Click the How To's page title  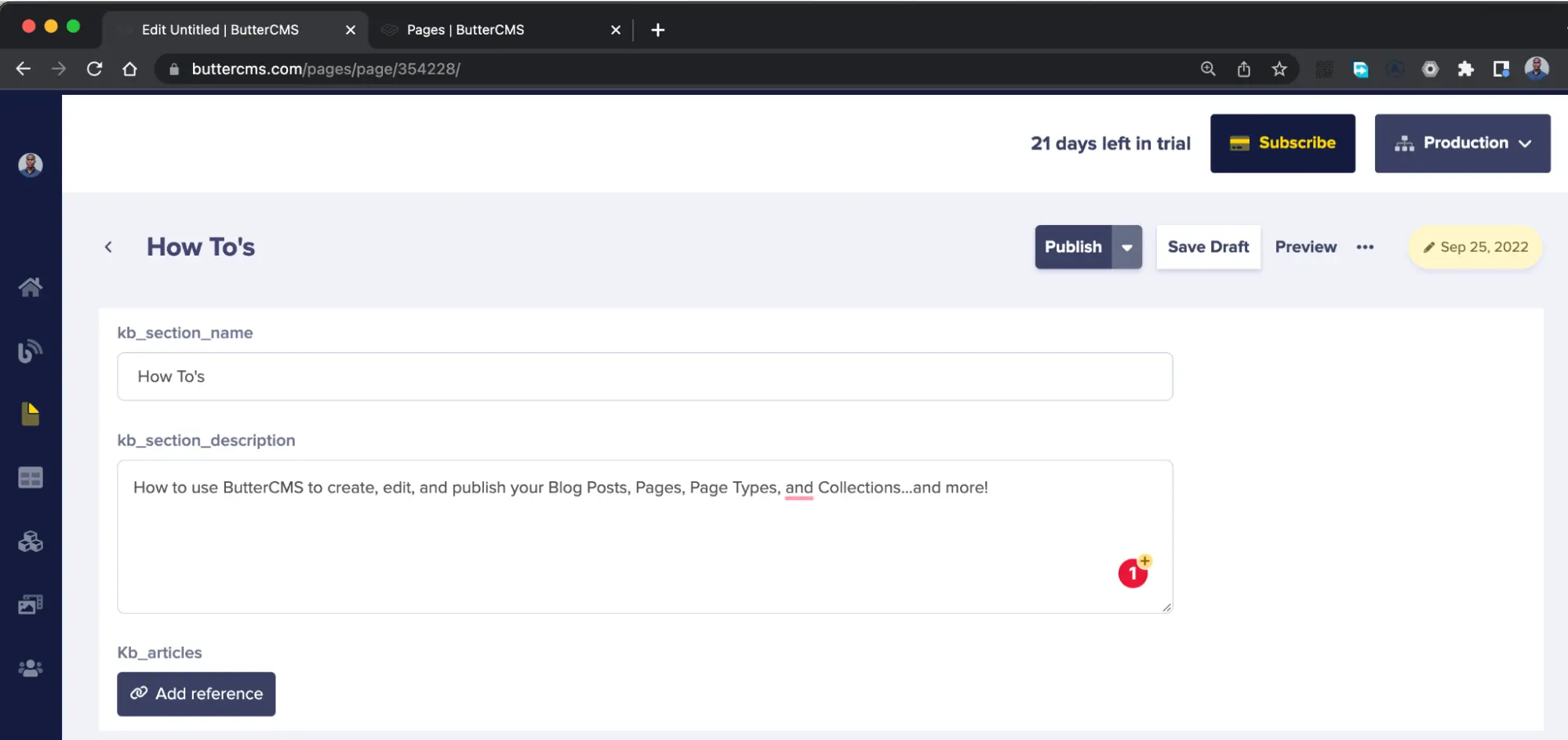201,247
